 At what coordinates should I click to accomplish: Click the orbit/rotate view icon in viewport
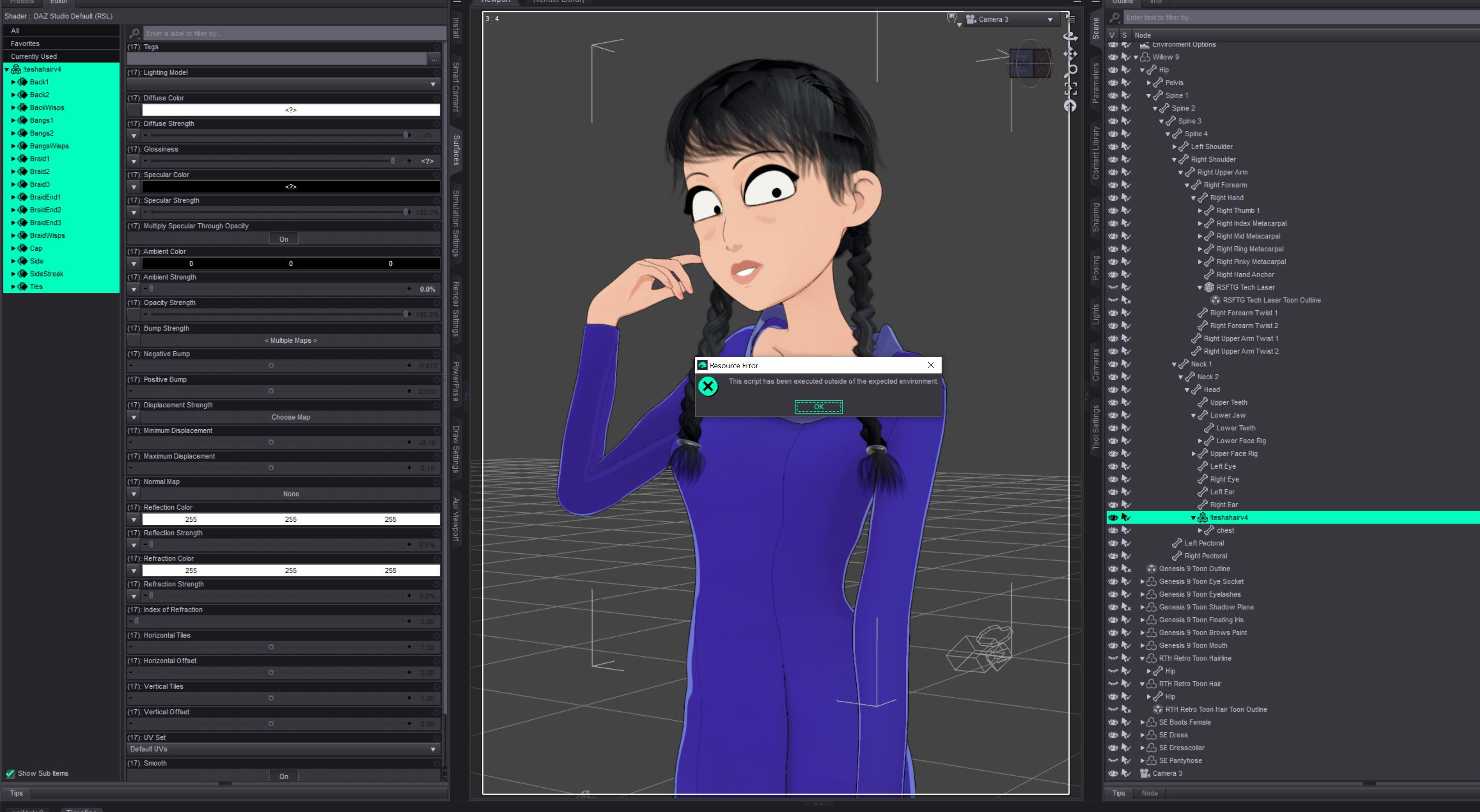[x=1070, y=37]
